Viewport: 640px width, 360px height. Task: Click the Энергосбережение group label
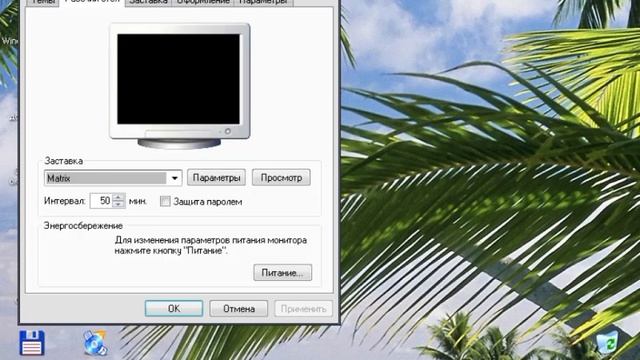(83, 226)
